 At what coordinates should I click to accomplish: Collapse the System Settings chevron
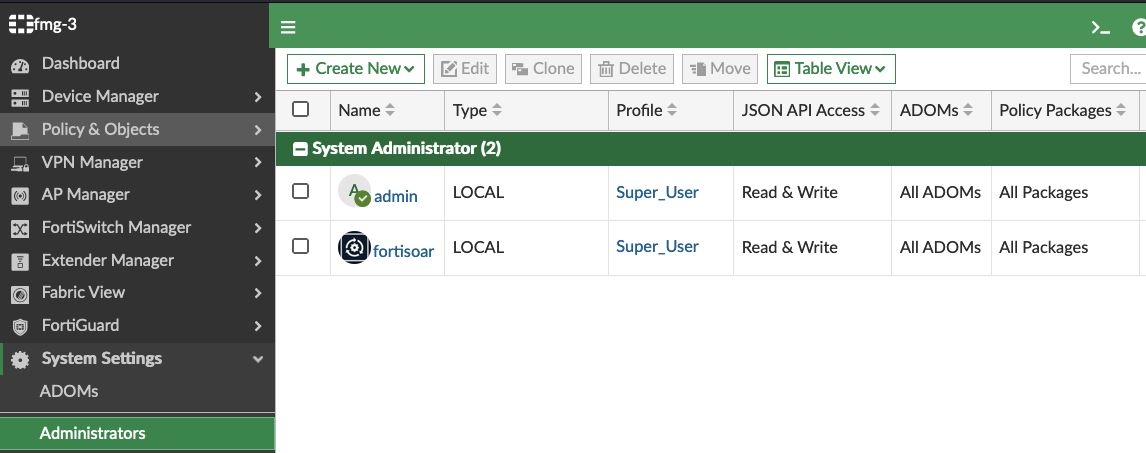click(258, 359)
